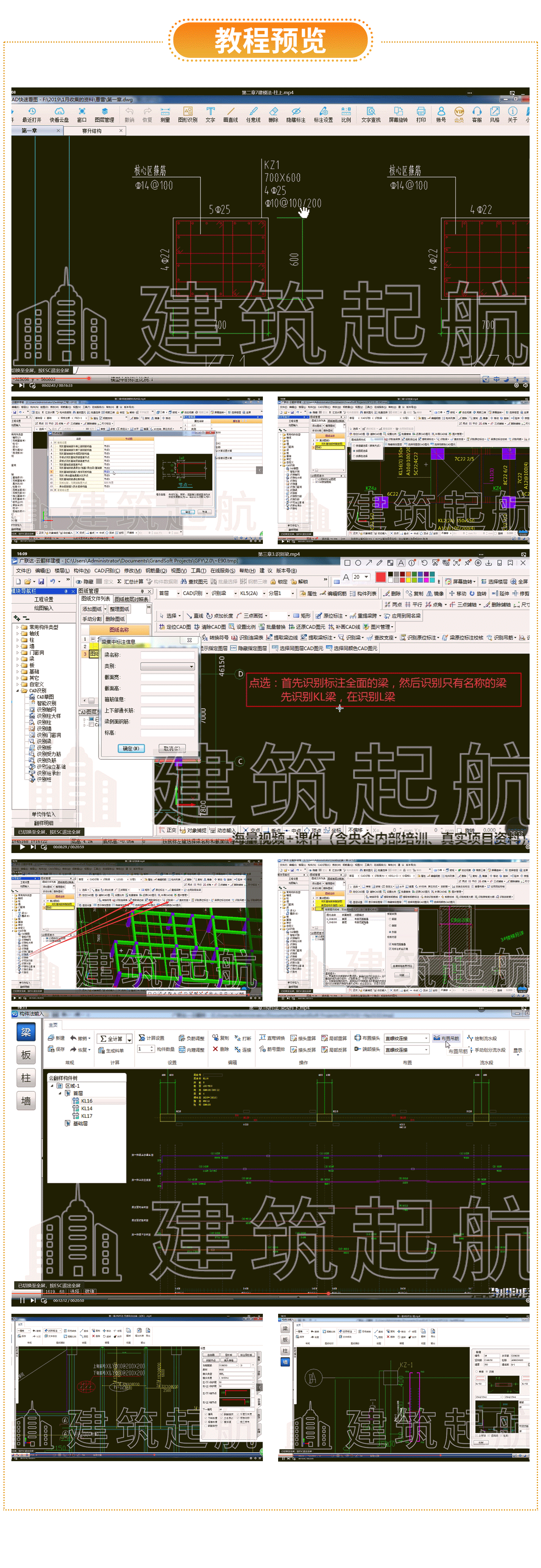Select the 画直线 line tool

pos(230,115)
